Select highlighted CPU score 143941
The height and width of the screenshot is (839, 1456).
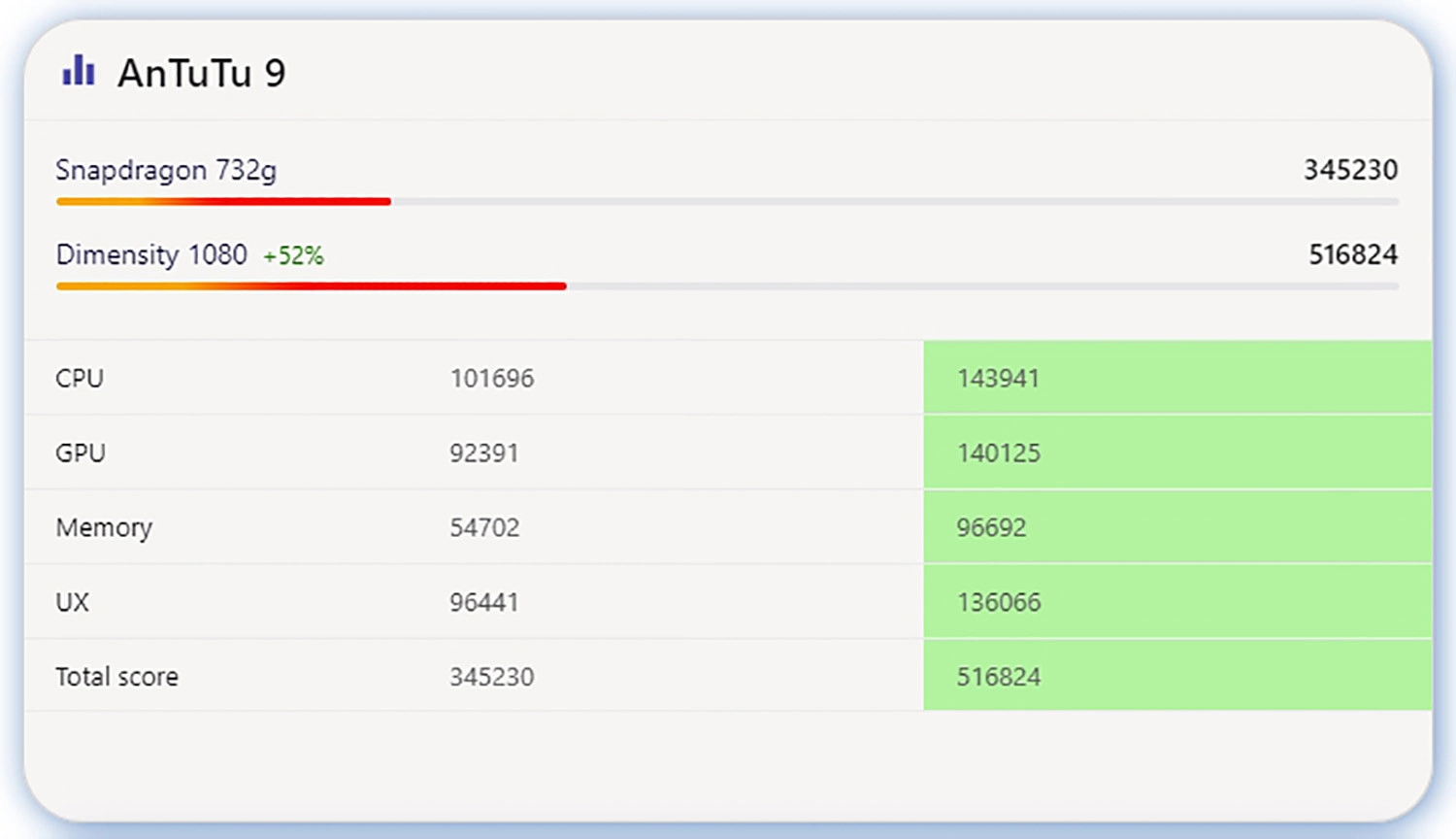[998, 378]
